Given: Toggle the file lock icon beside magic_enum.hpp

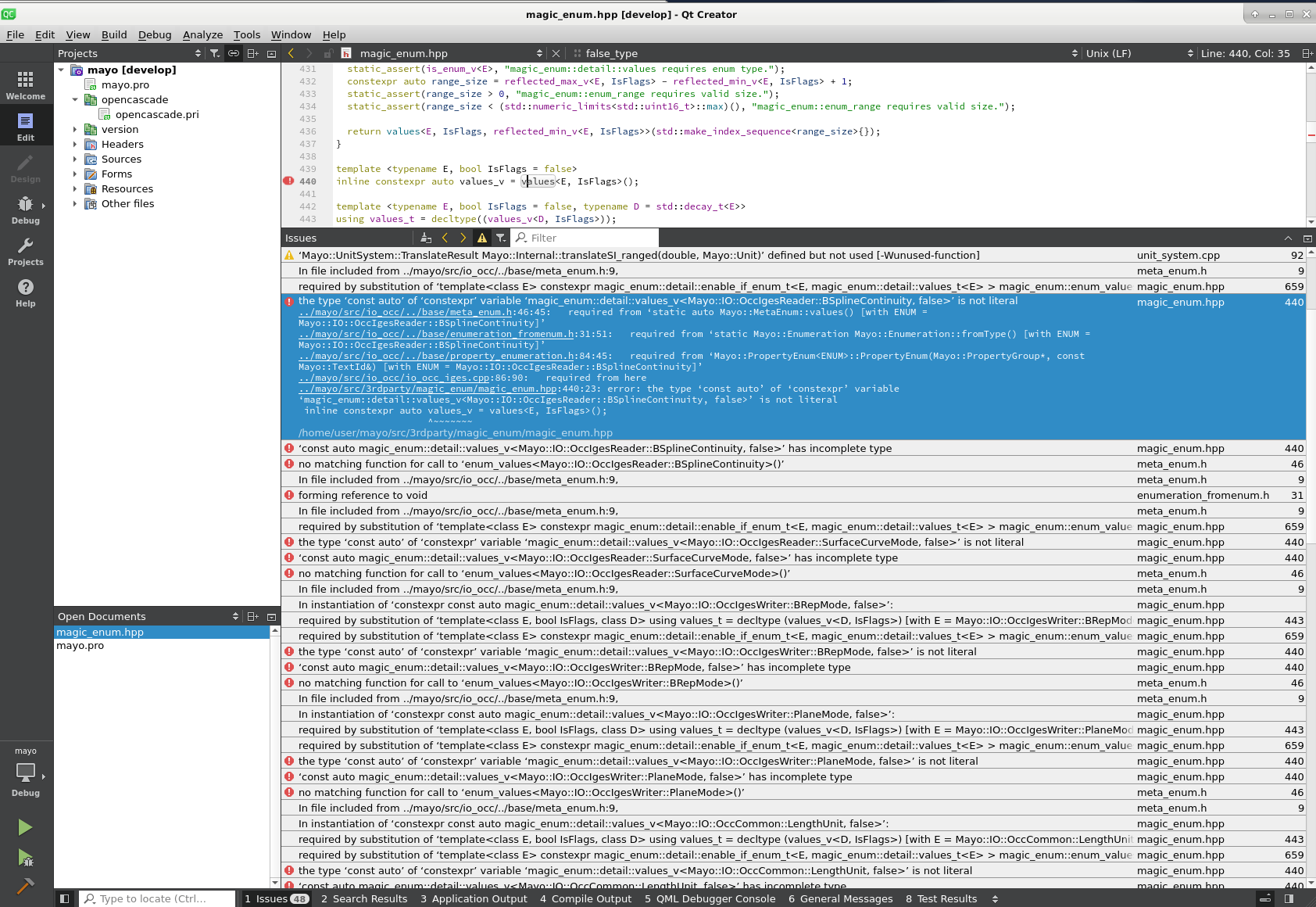Looking at the screenshot, I should tap(329, 53).
